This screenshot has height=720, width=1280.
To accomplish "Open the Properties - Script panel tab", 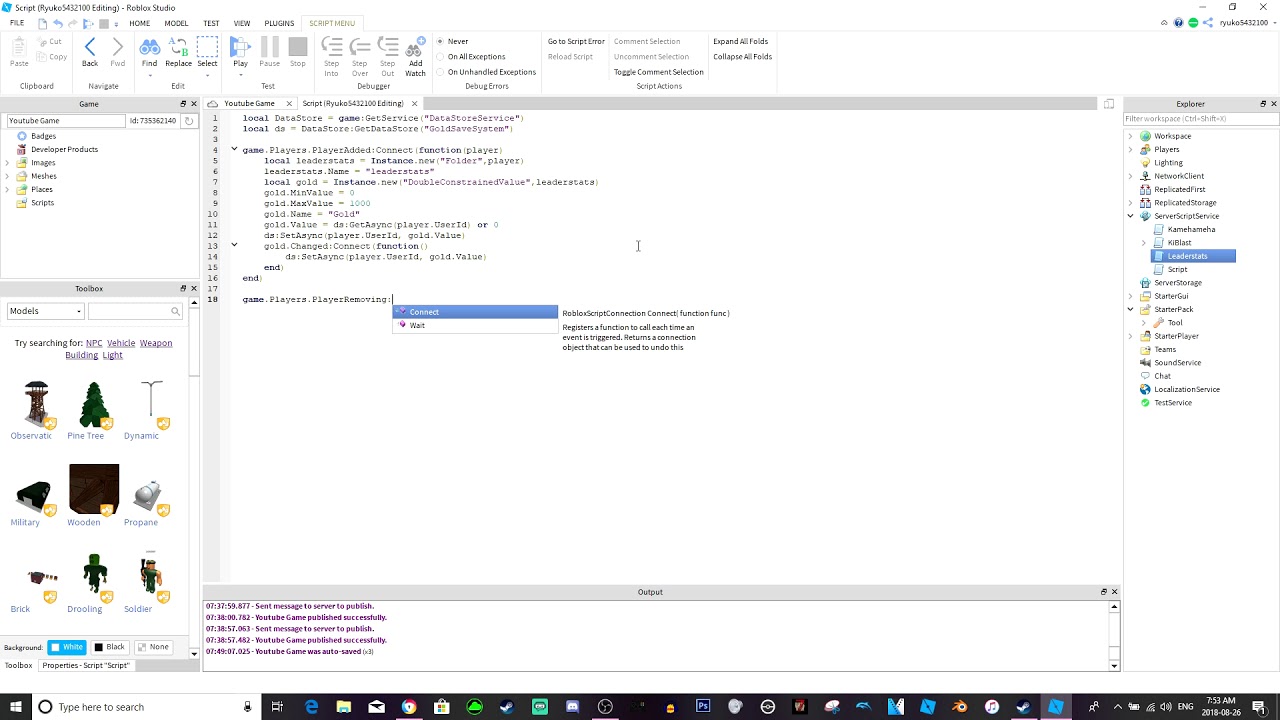I will (85, 665).
